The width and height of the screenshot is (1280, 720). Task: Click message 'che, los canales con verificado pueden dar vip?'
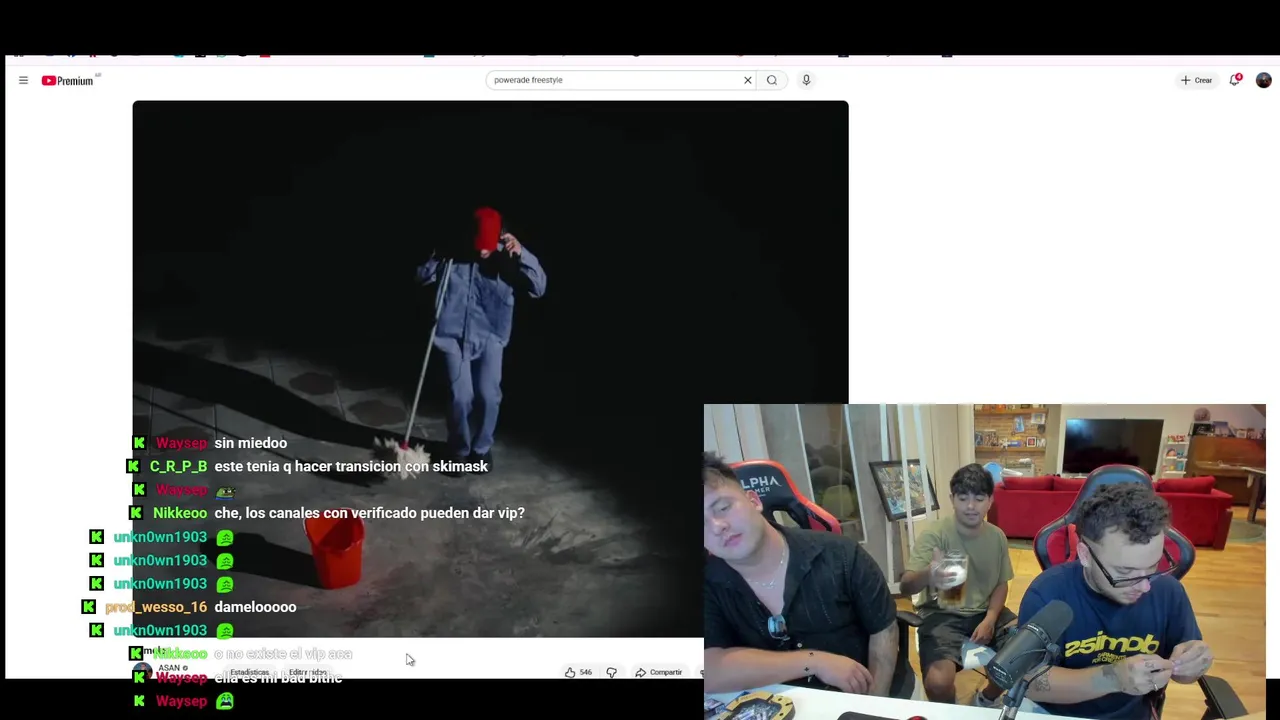tap(369, 513)
